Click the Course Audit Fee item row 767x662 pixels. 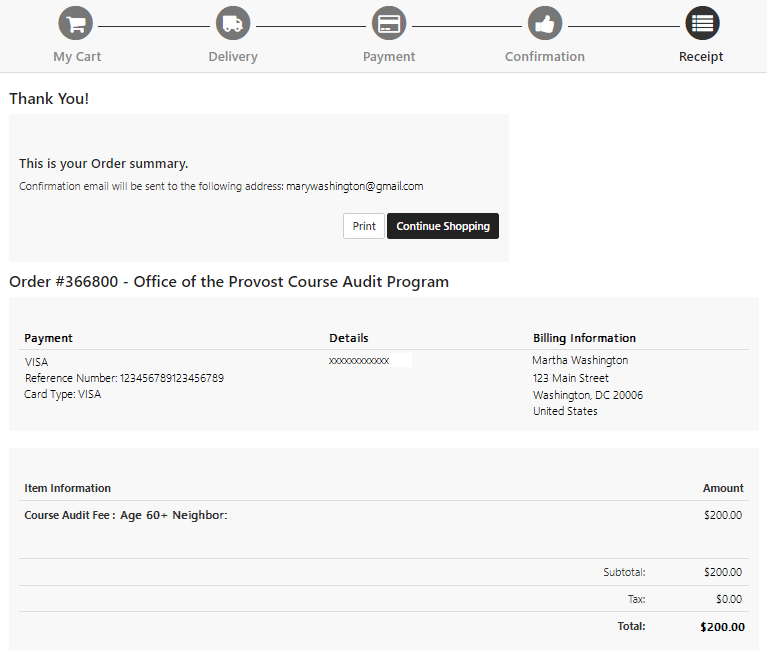[x=126, y=515]
